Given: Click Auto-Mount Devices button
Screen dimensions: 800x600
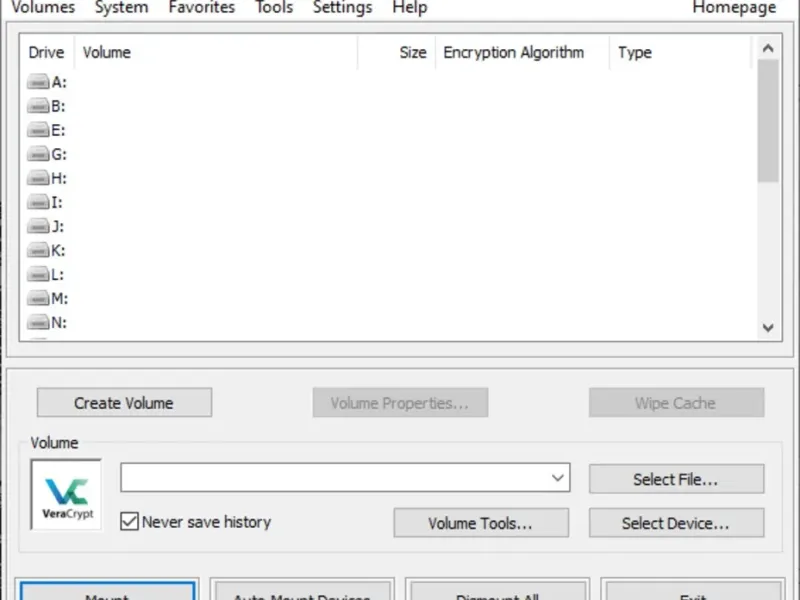Looking at the screenshot, I should [x=302, y=590].
